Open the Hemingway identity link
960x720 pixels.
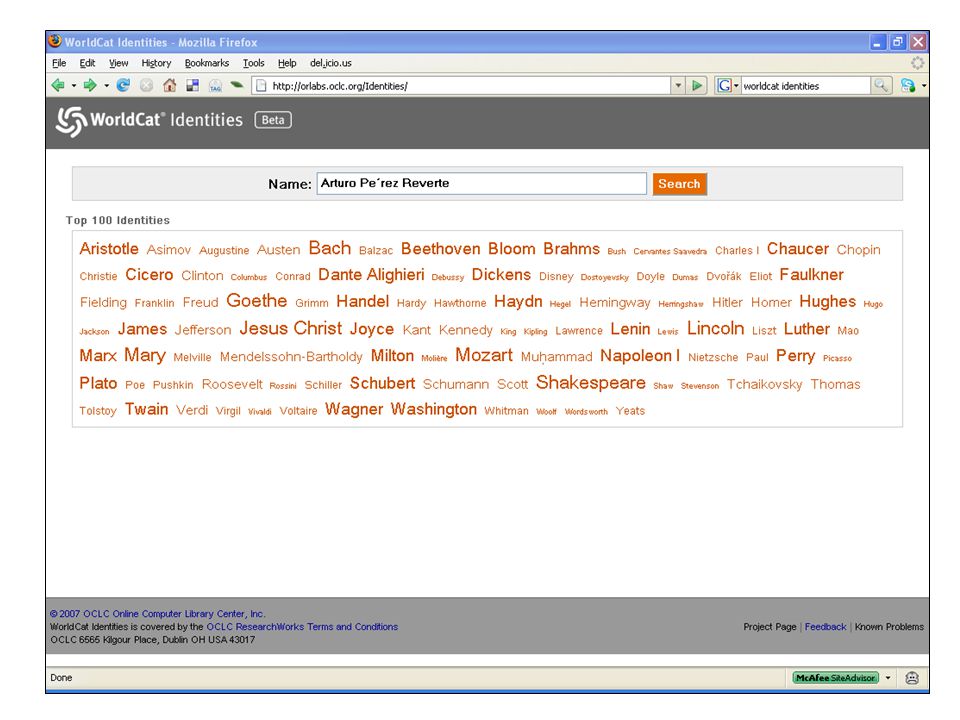(615, 302)
